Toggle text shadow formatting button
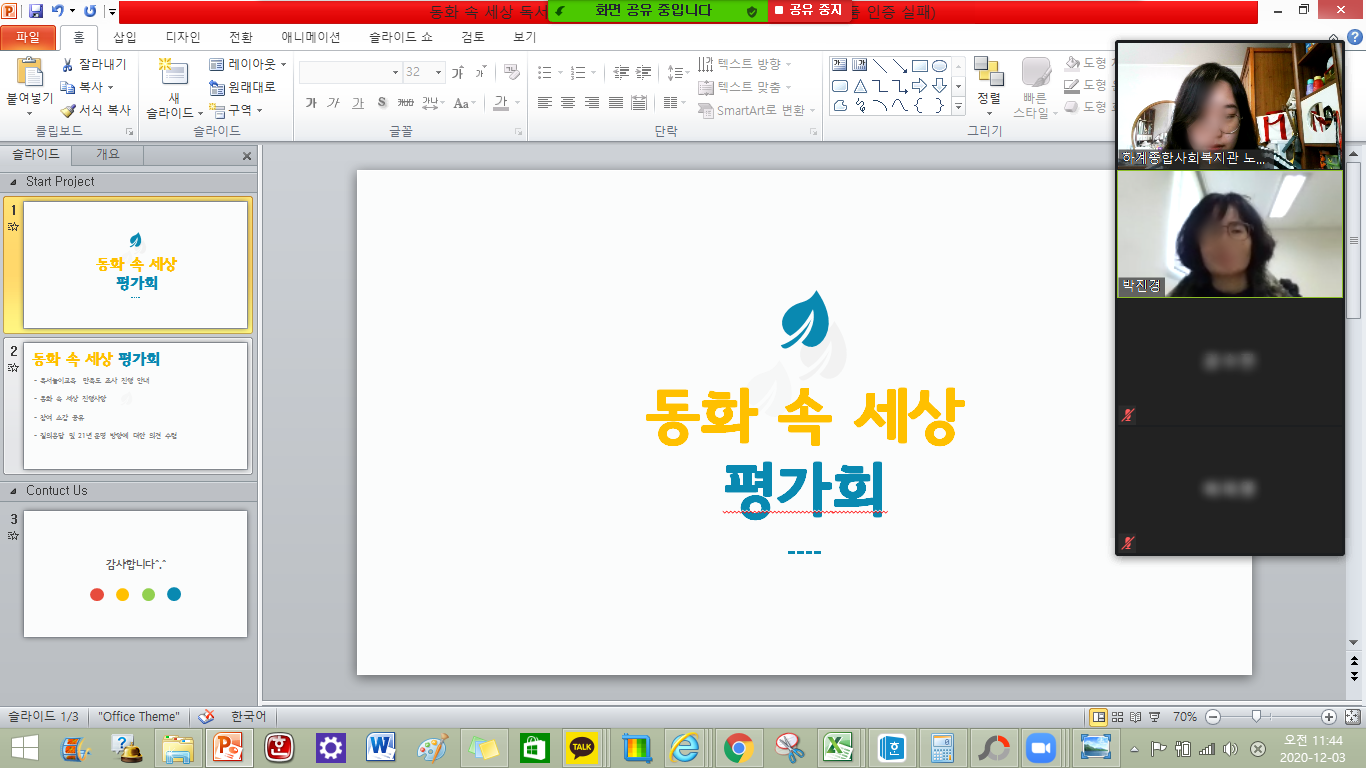 coord(382,103)
